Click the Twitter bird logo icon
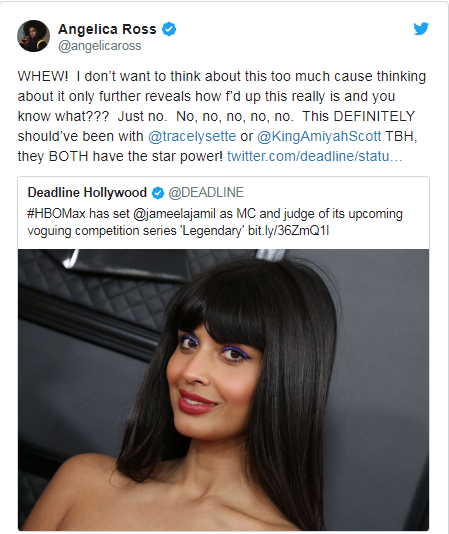449x534 pixels. (x=421, y=29)
